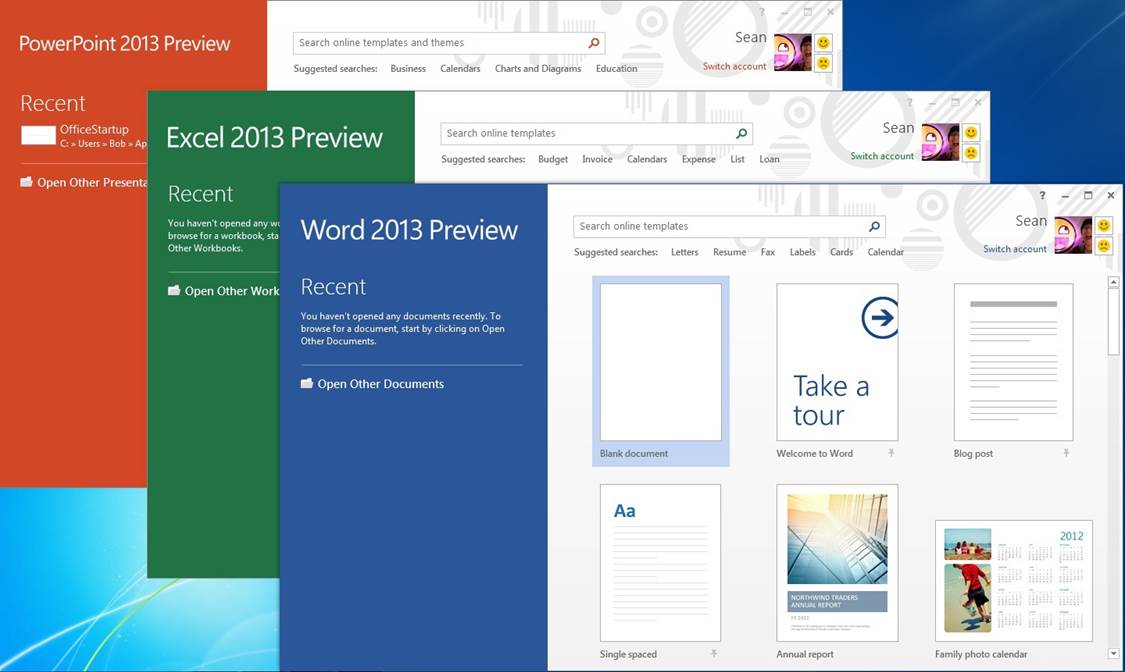Click the search magnifier in Word's template search
The height and width of the screenshot is (672, 1125).
pos(874,227)
